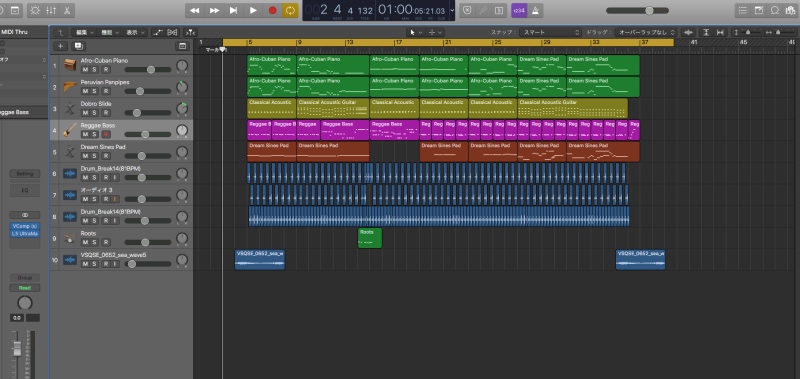
Task: Adjust the master volume slider
Action: [x=637, y=10]
